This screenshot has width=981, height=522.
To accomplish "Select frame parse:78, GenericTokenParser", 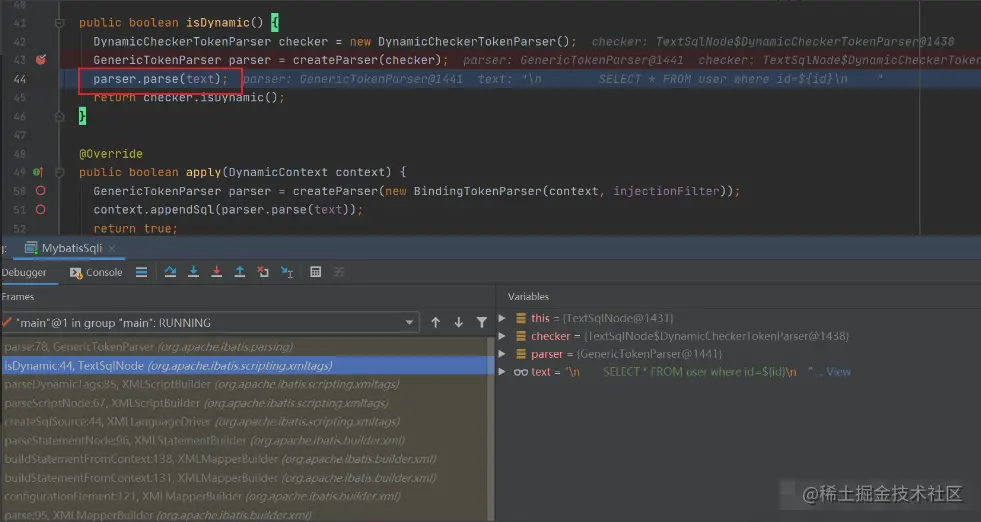I will click(x=247, y=347).
